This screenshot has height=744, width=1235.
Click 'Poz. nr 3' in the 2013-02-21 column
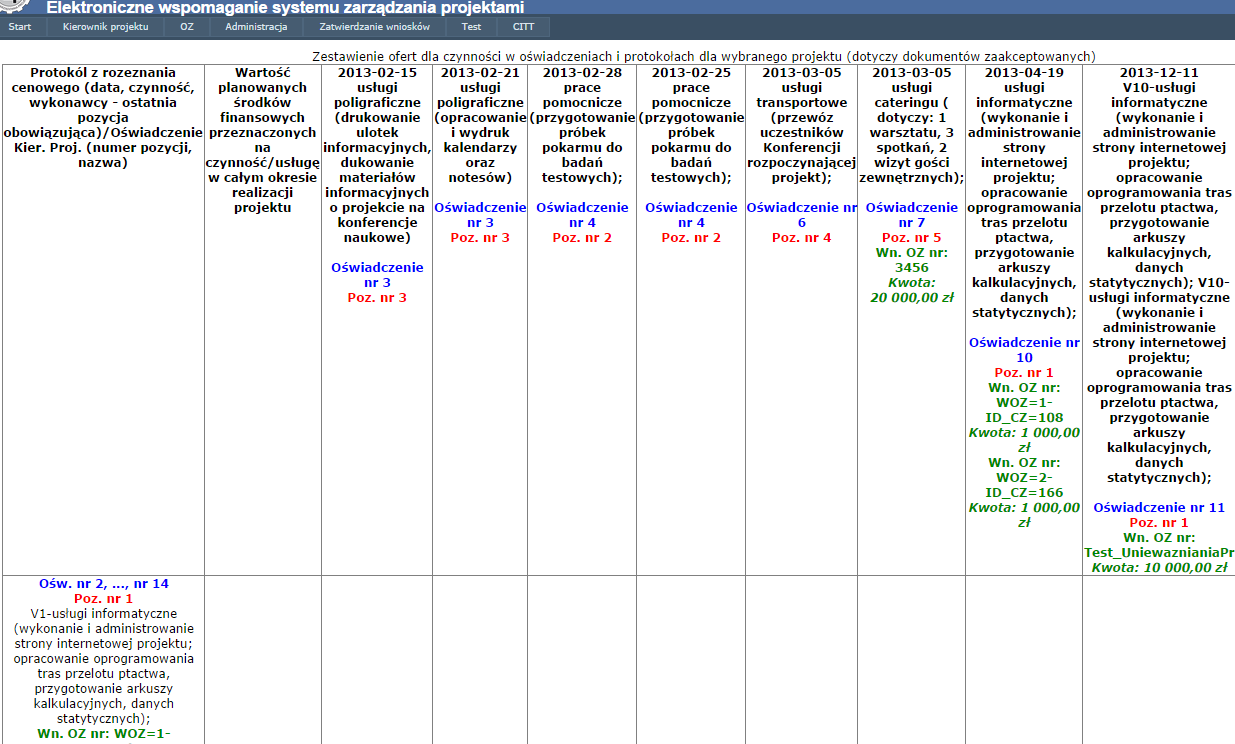click(x=480, y=238)
